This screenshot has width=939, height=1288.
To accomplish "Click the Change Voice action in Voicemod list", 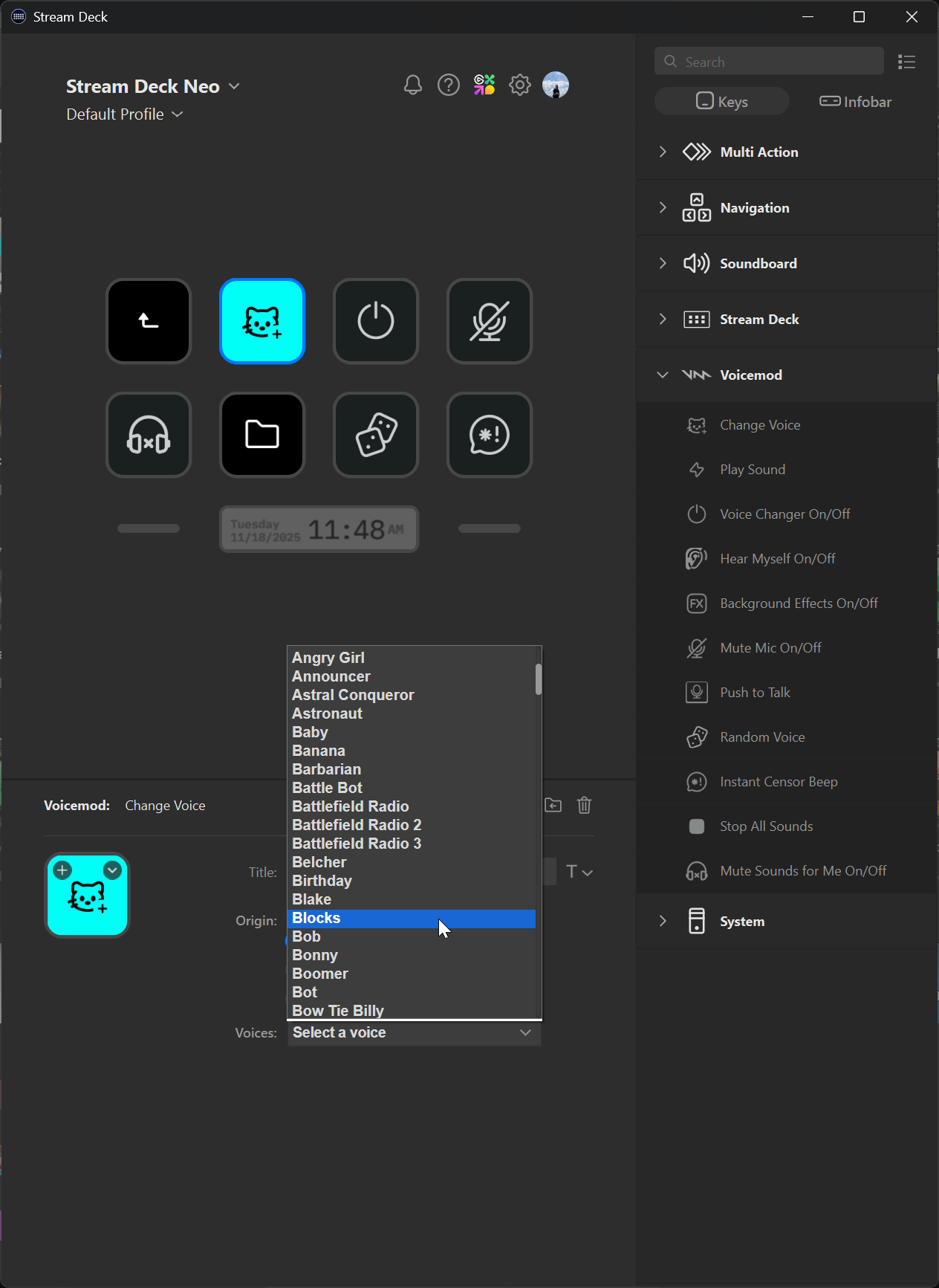I will tap(787, 425).
